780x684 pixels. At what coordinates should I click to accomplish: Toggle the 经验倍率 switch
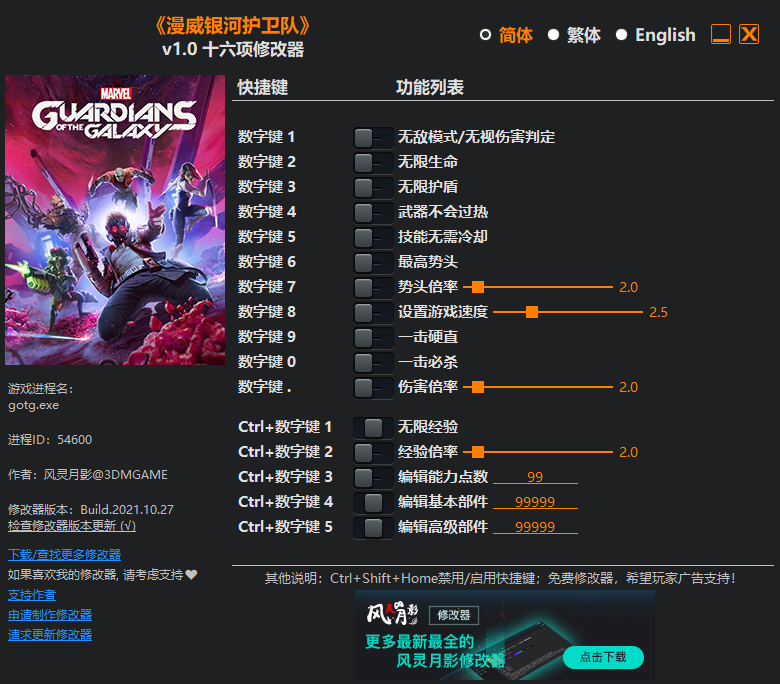pyautogui.click(x=373, y=453)
